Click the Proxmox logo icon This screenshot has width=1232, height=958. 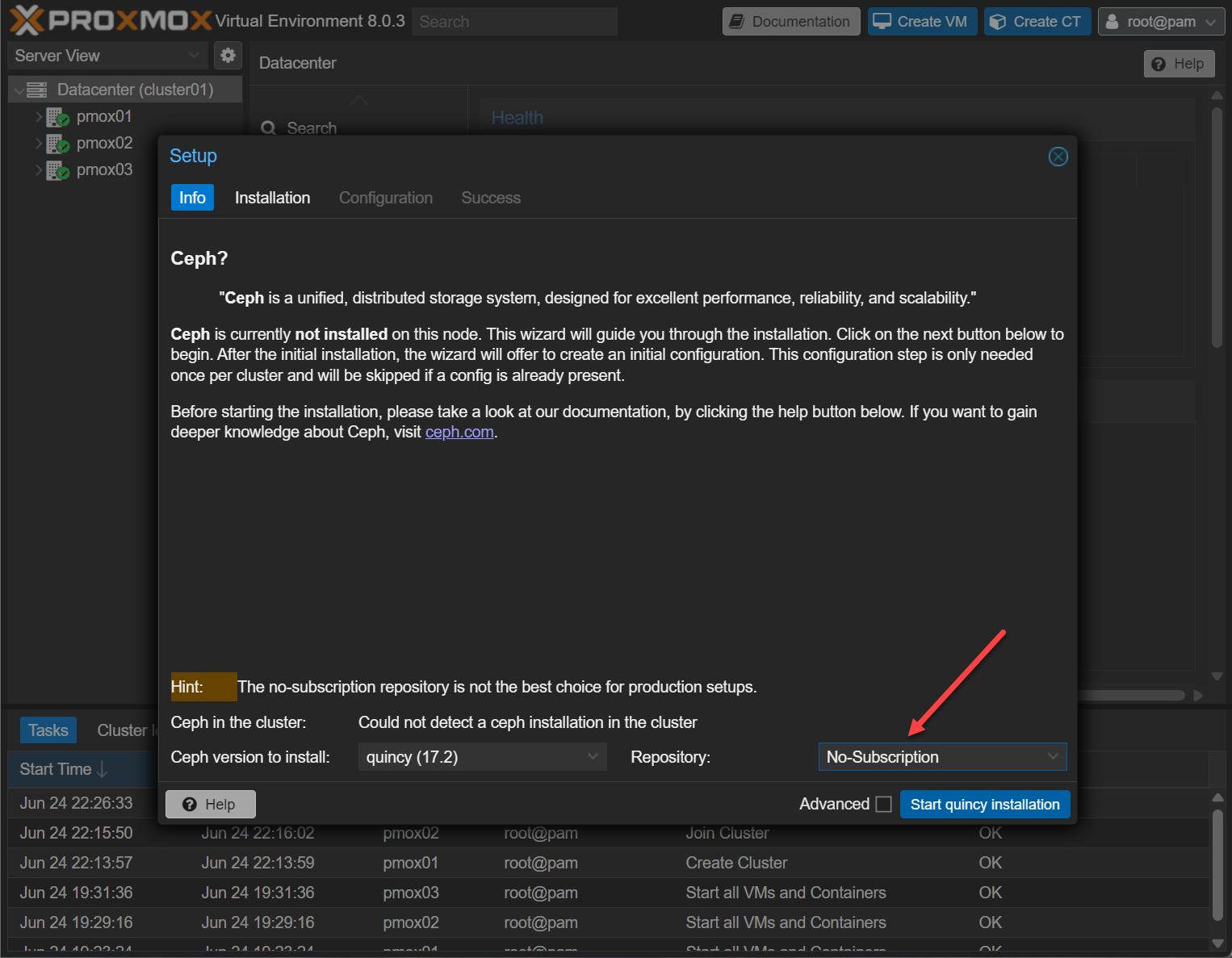click(x=27, y=20)
